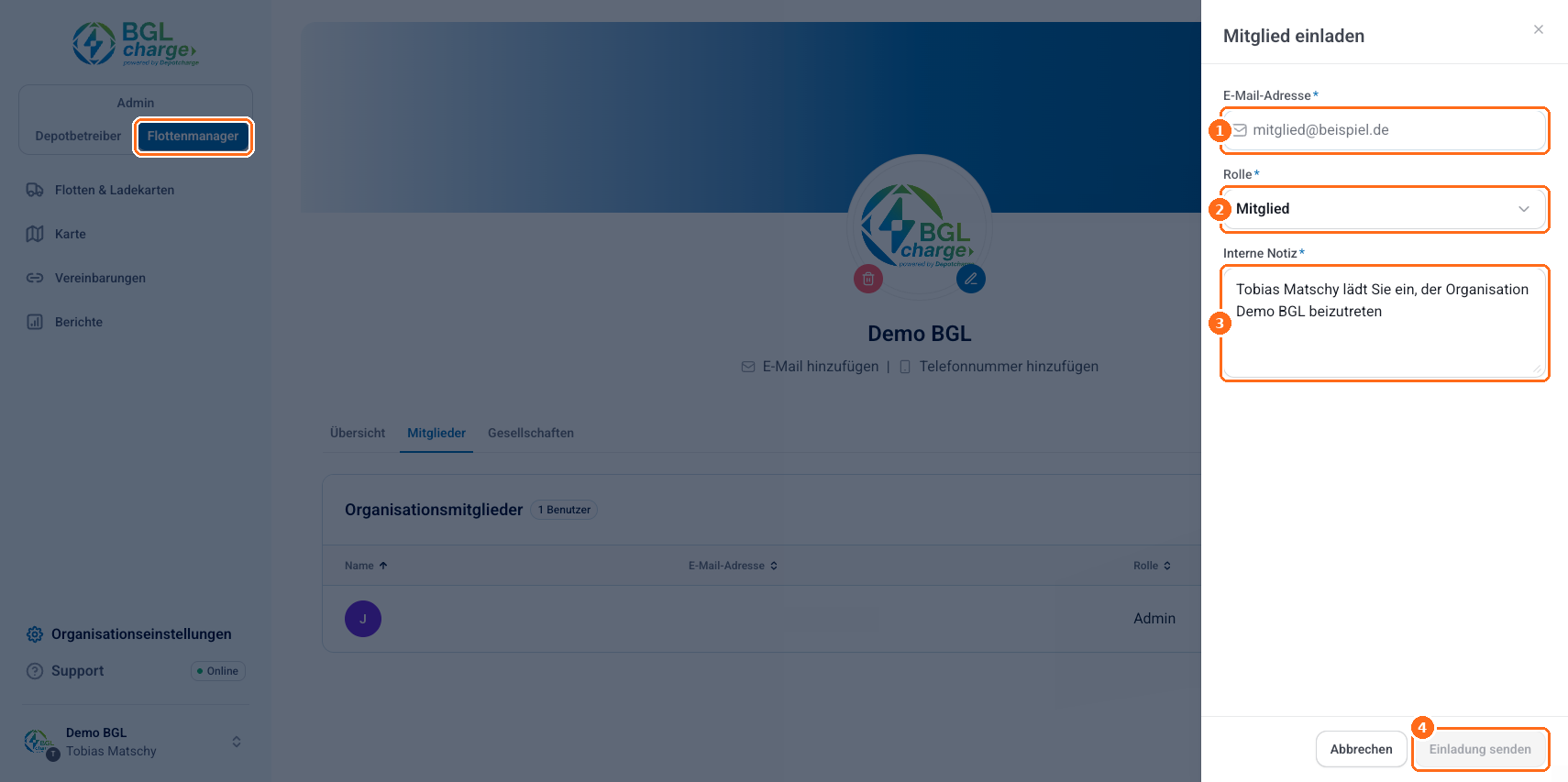Switch to Flottenmanager mode
The image size is (1568, 782).
point(193,137)
